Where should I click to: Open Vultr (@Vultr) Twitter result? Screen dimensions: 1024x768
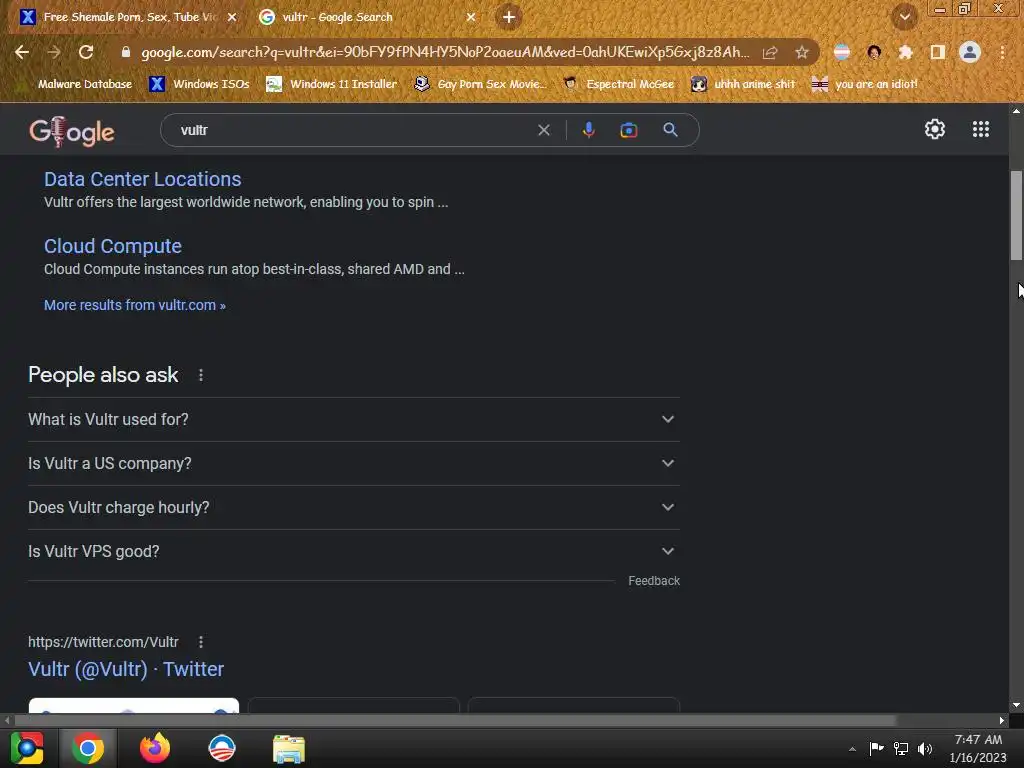point(126,669)
